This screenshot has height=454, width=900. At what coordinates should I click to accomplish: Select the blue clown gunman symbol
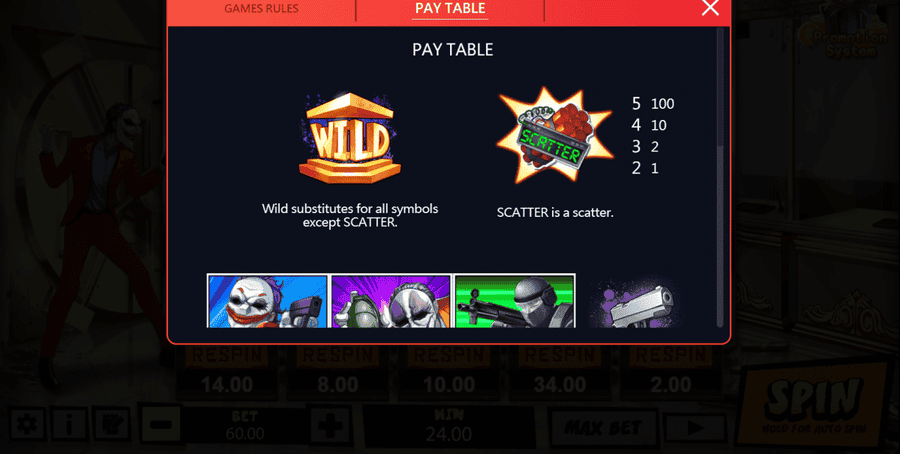pos(267,301)
